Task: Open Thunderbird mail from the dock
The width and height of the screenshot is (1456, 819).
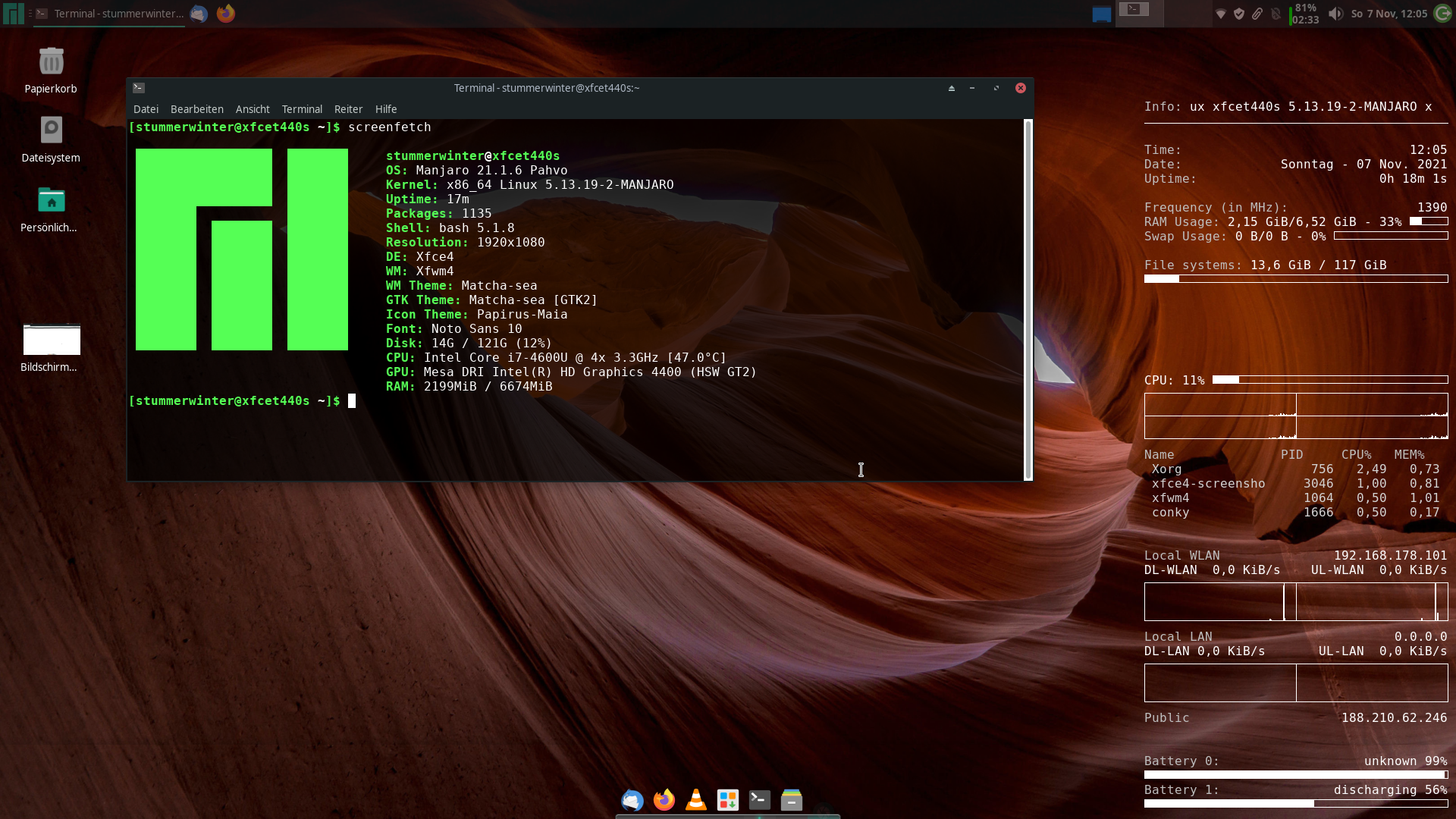Action: click(632, 800)
